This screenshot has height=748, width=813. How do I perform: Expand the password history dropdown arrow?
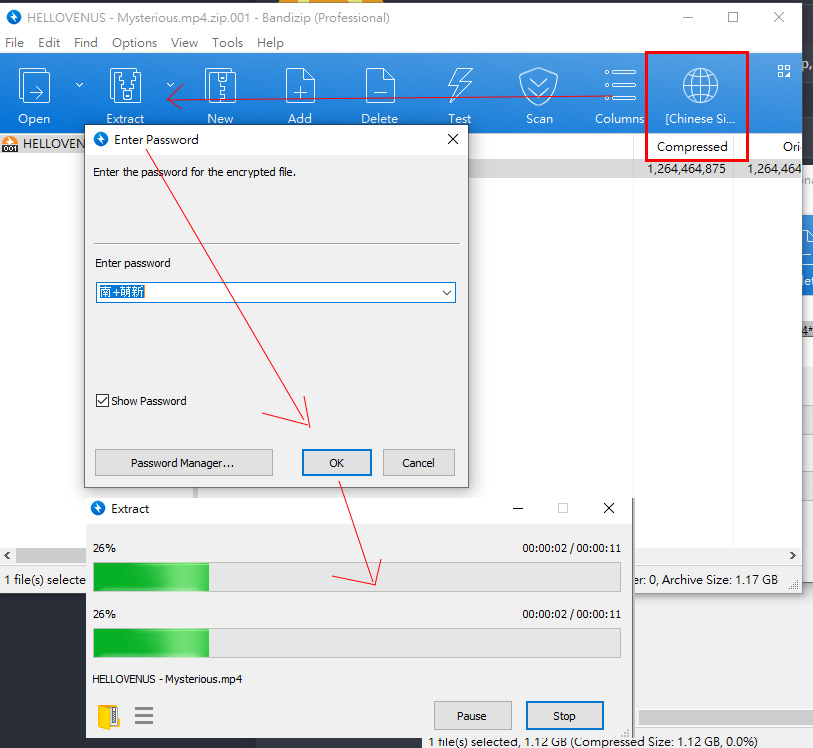(x=446, y=292)
